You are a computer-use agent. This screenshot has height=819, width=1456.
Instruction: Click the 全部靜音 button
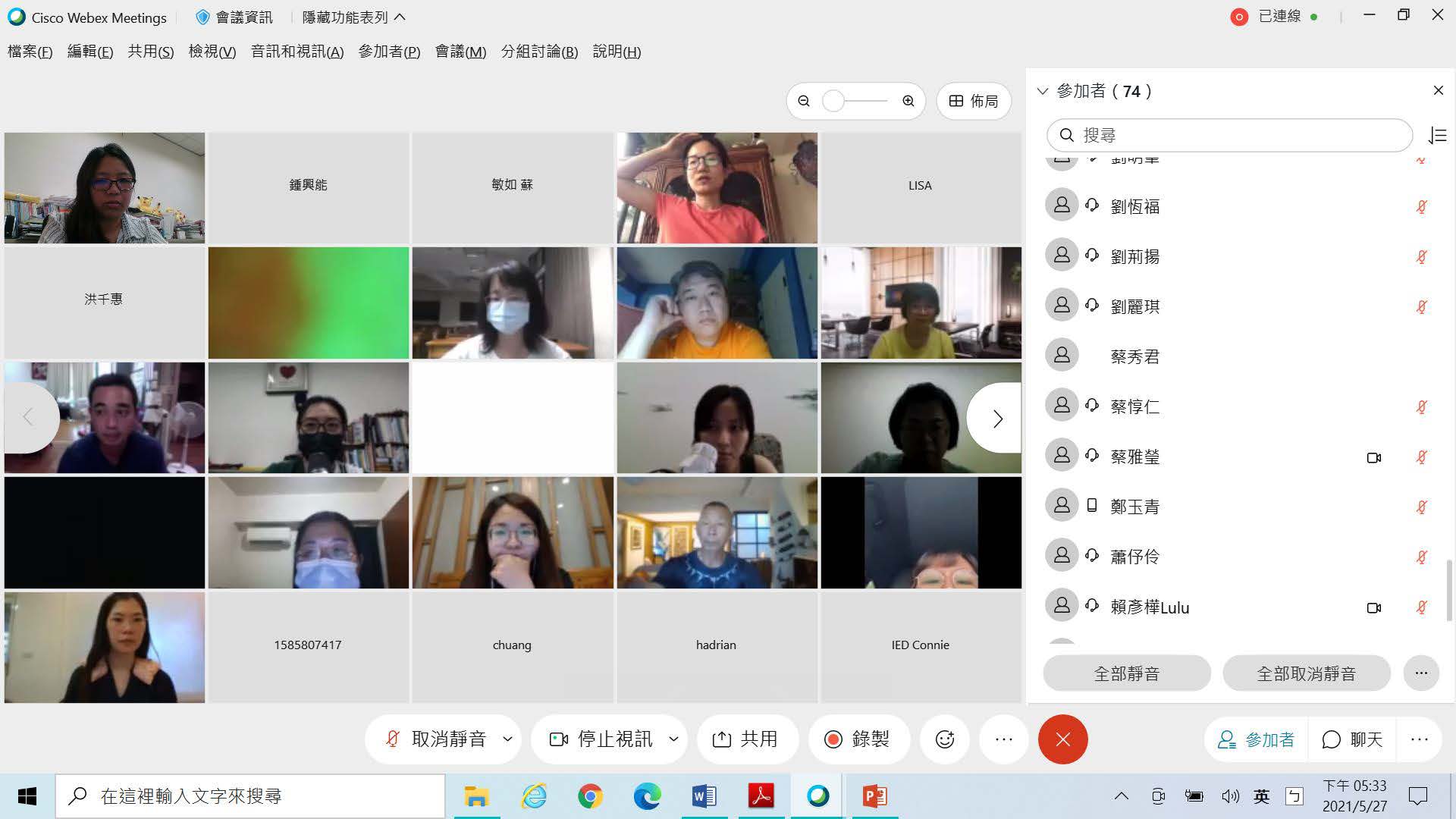(x=1126, y=673)
